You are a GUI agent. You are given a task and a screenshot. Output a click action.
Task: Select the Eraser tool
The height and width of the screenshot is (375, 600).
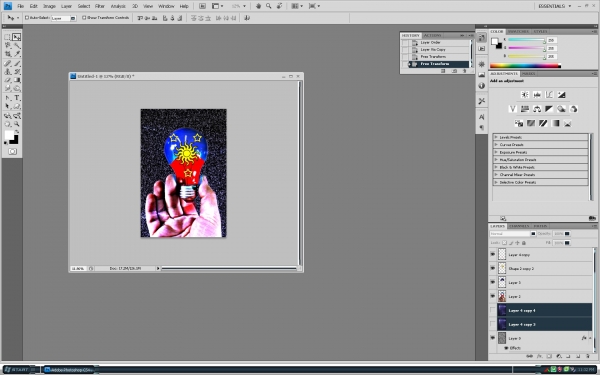click(x=7, y=80)
